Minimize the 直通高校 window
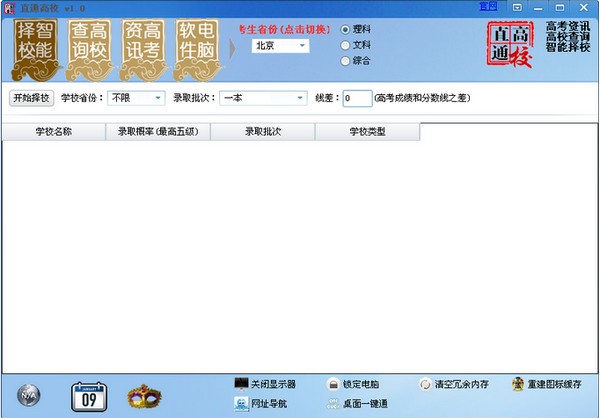600x418 pixels. click(x=538, y=7)
